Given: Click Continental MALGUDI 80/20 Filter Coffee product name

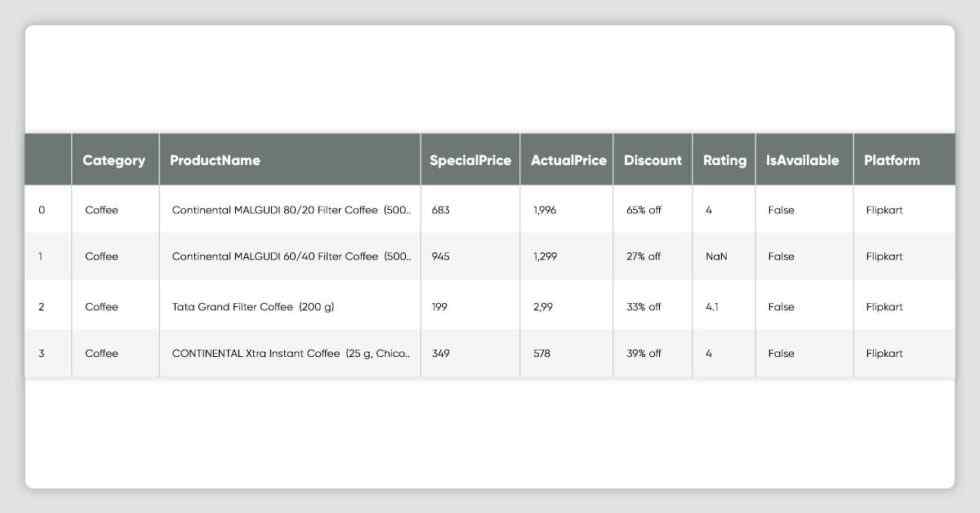Looking at the screenshot, I should tap(291, 210).
